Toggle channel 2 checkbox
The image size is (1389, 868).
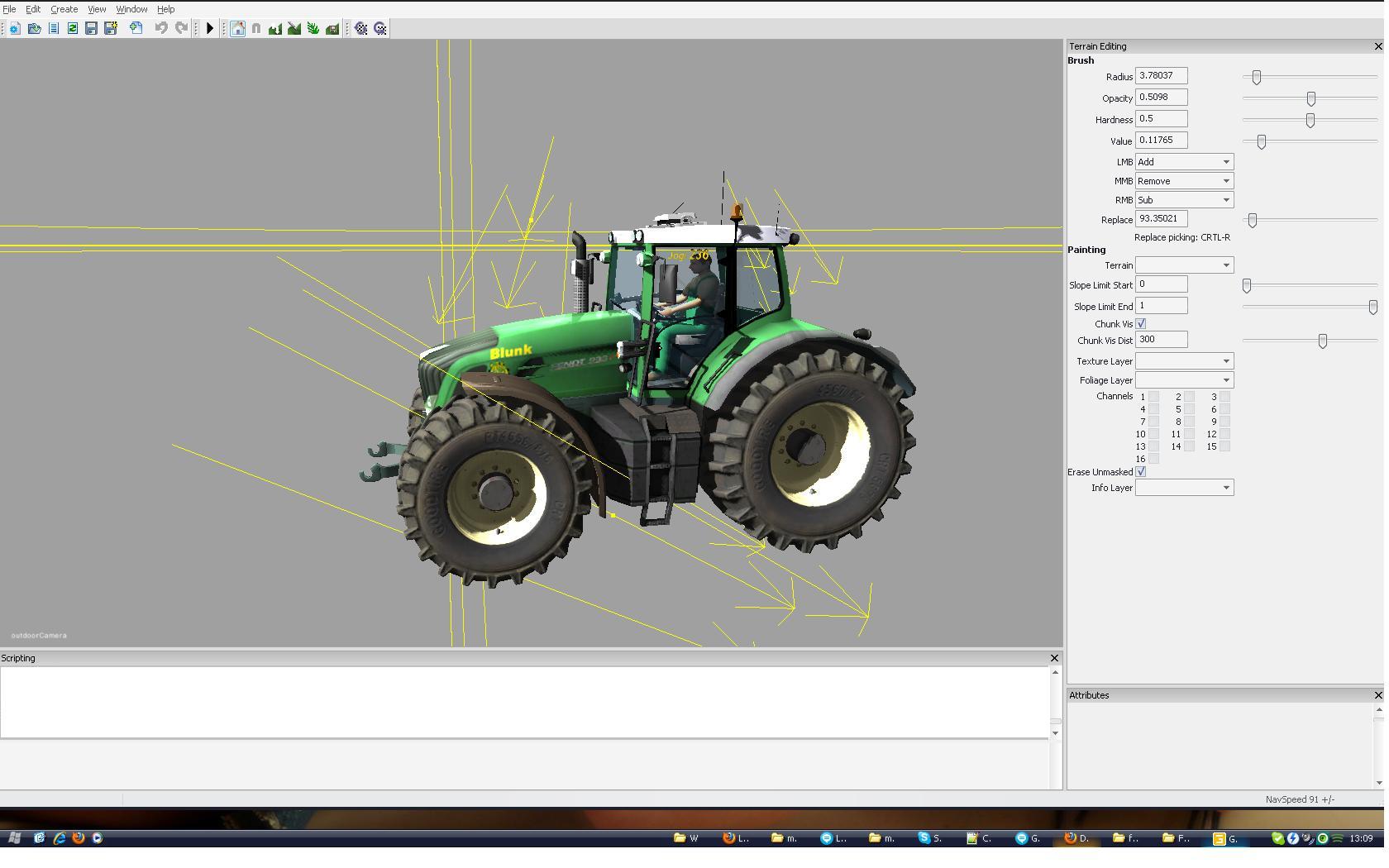[x=1190, y=397]
